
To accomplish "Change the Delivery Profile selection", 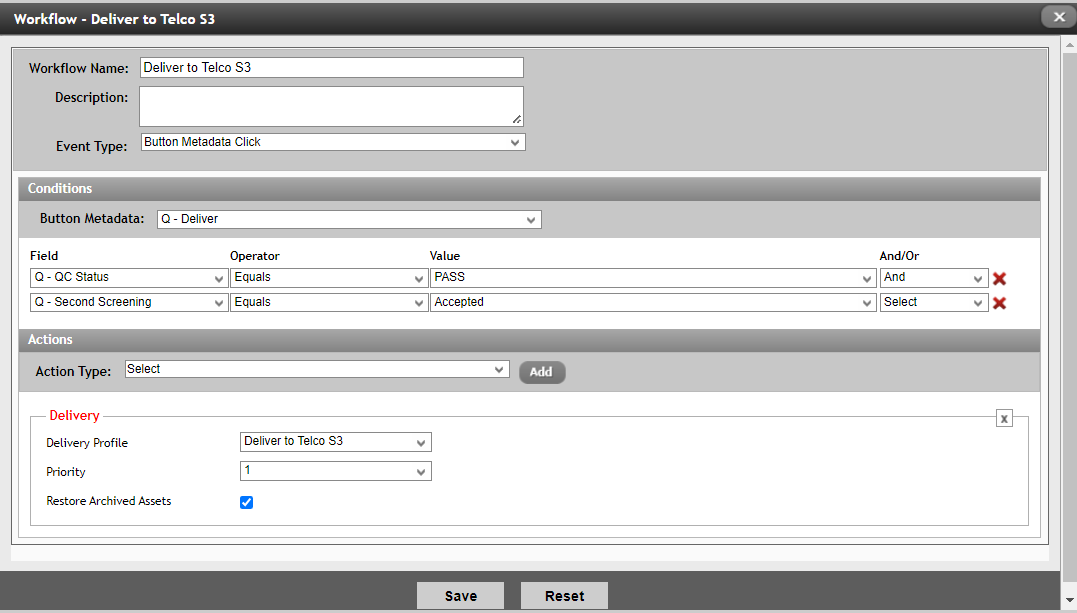I will (x=335, y=442).
